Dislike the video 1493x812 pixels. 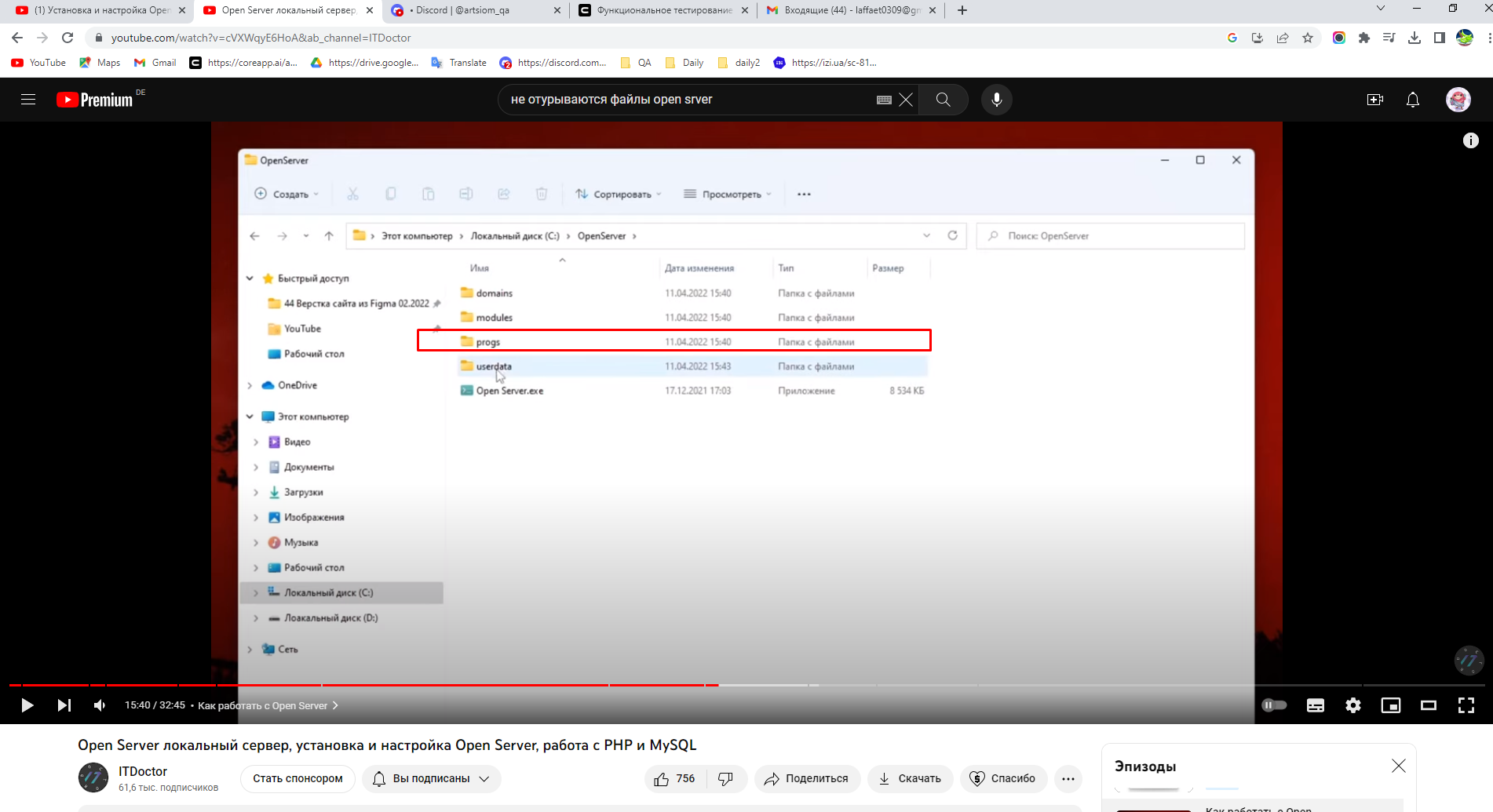[x=726, y=778]
